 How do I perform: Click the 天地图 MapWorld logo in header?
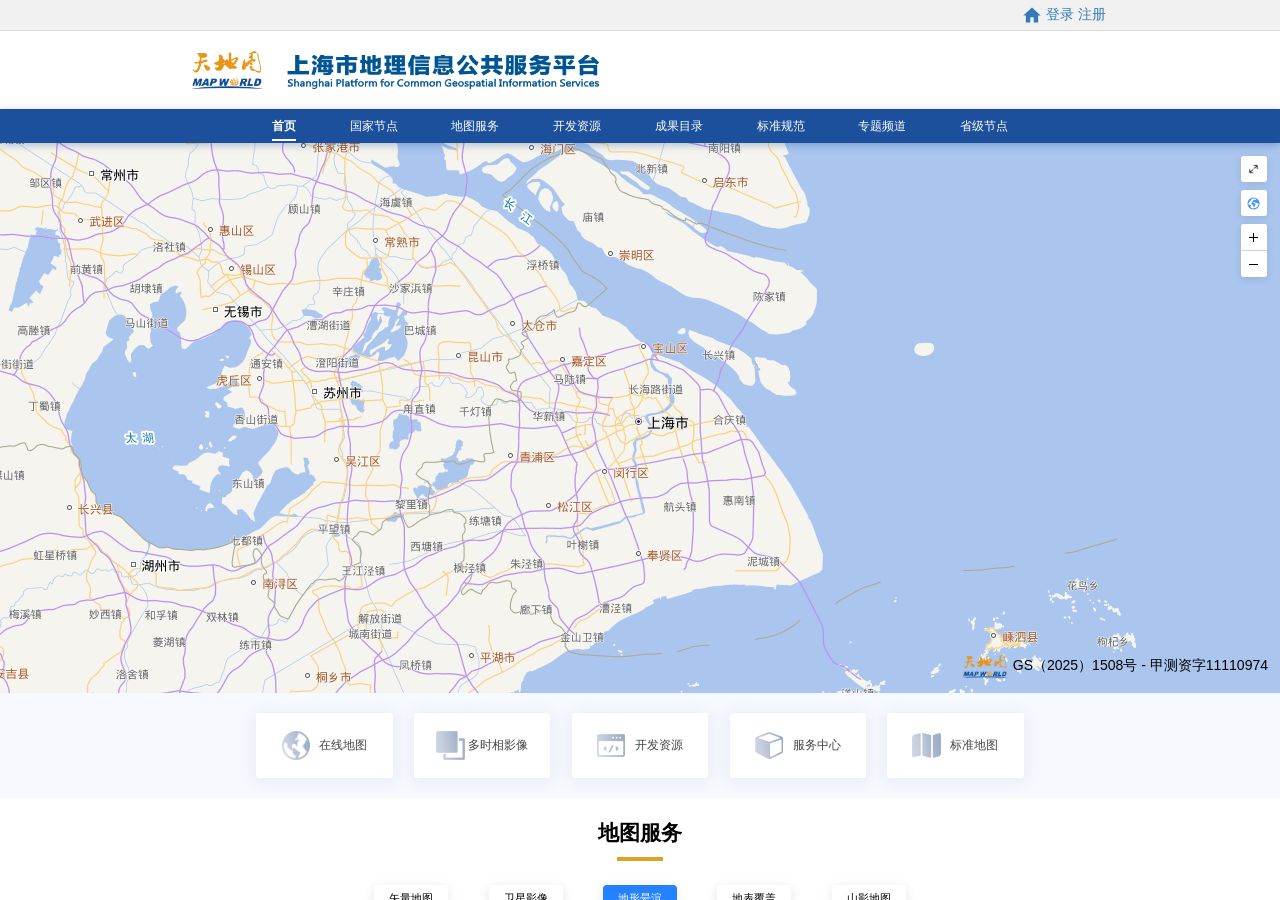pyautogui.click(x=227, y=70)
